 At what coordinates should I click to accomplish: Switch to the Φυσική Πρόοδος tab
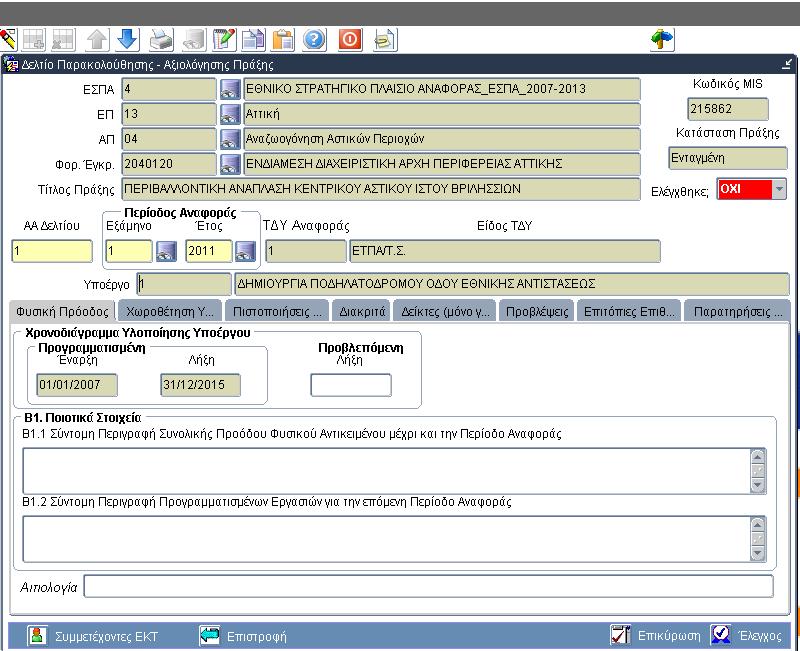pyautogui.click(x=62, y=311)
